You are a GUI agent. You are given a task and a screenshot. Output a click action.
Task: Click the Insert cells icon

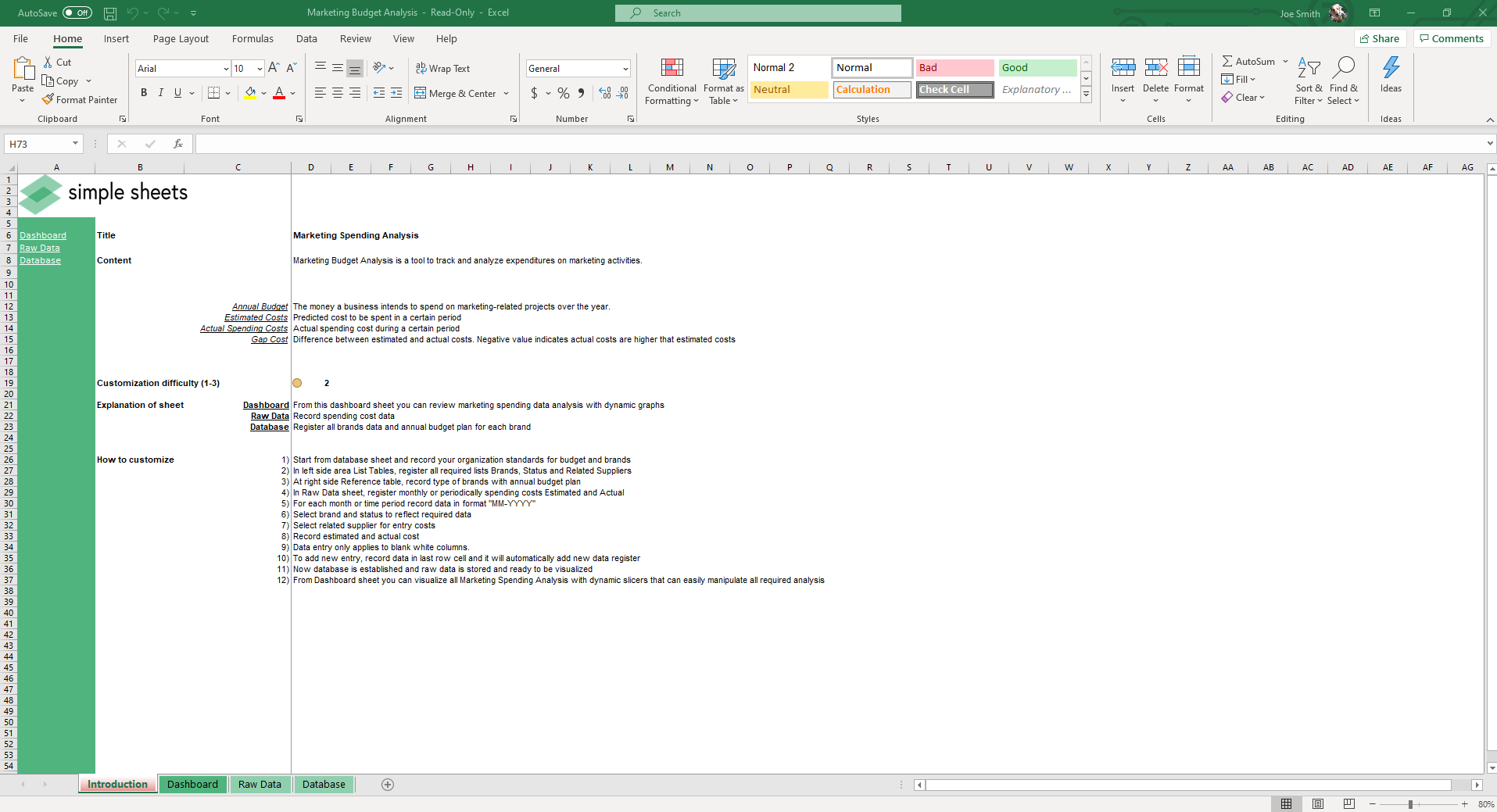pyautogui.click(x=1123, y=68)
